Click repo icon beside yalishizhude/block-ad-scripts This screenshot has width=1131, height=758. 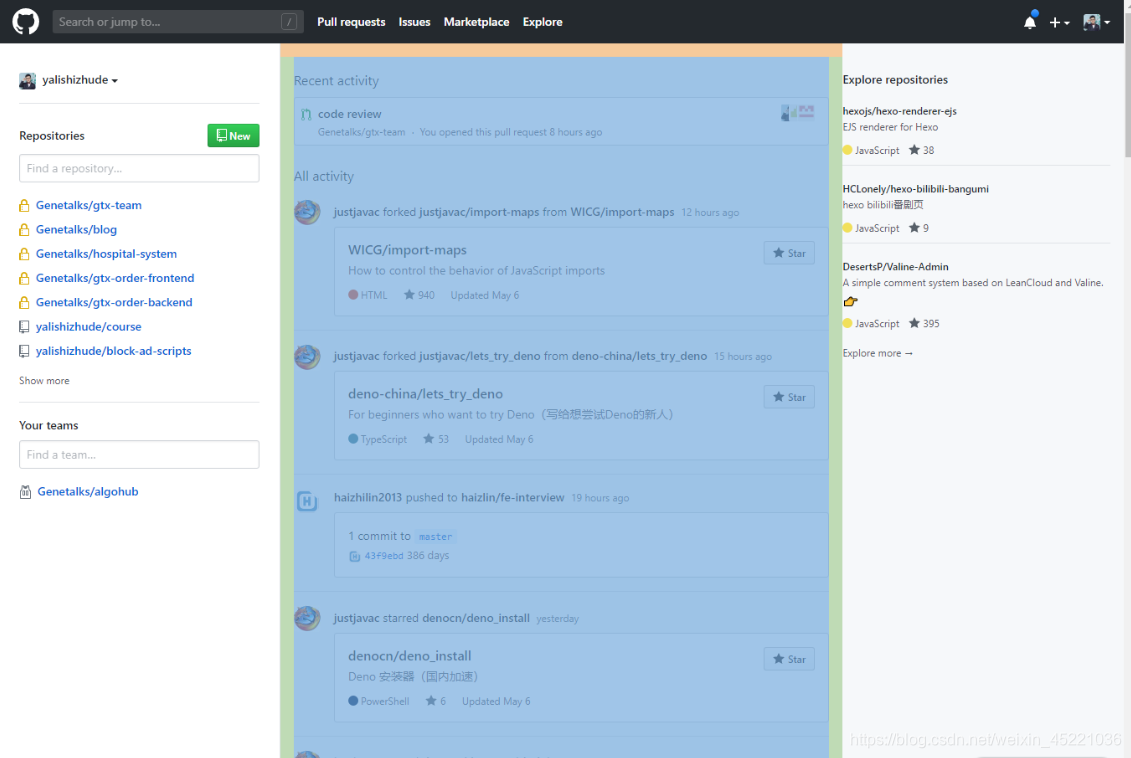pyautogui.click(x=24, y=351)
